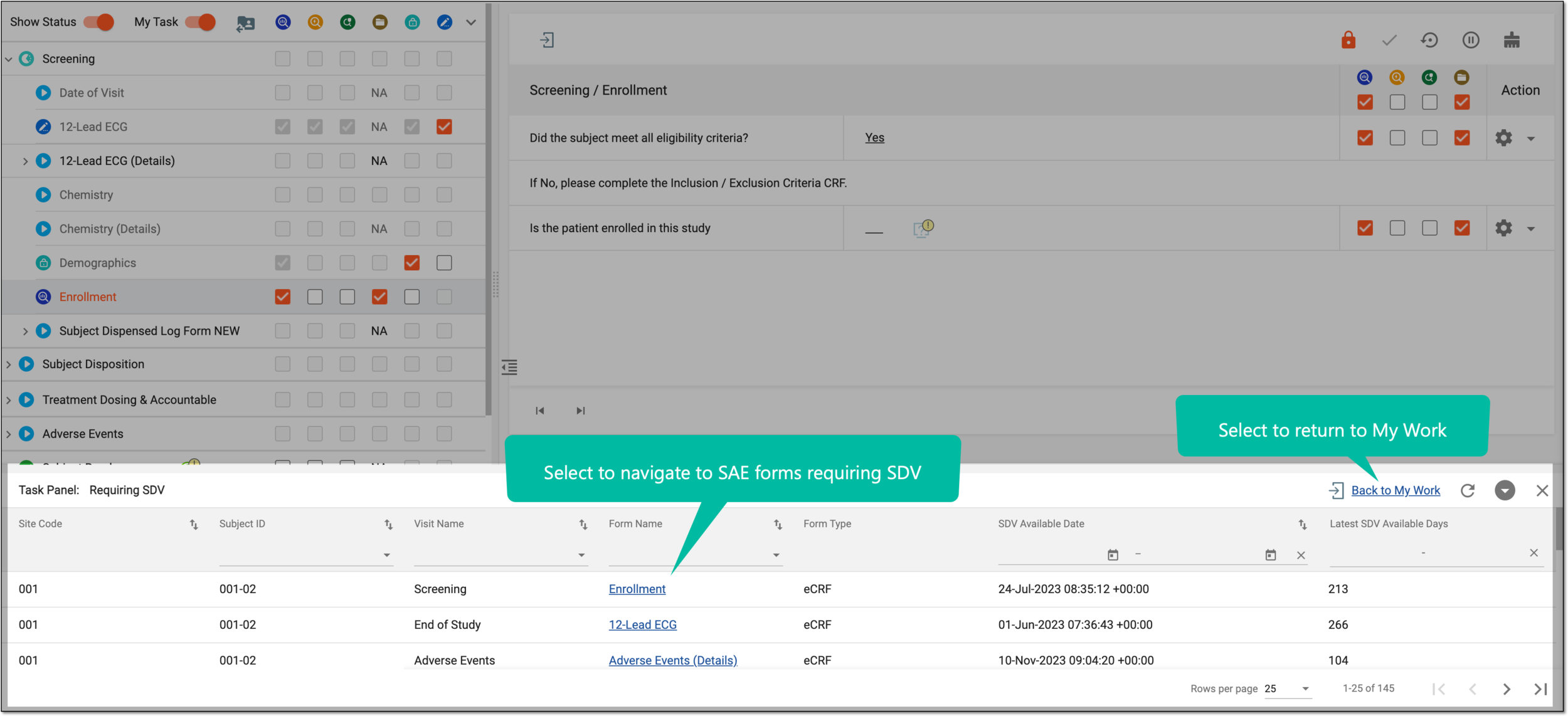The image size is (1568, 716).
Task: Expand the Subject Disposition visit
Action: click(x=9, y=364)
